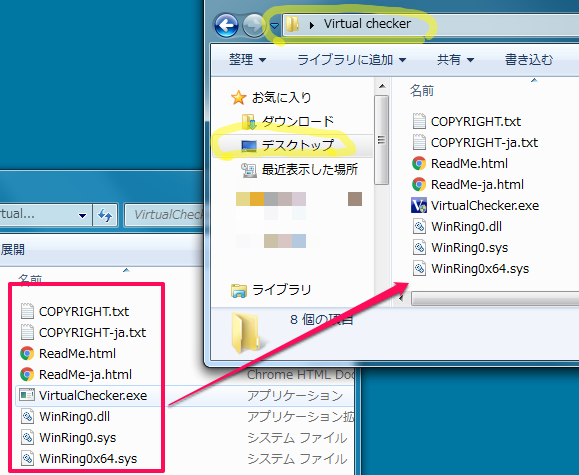
Task: Click WinRing0x64.sys icon in front window
Action: pos(419,269)
